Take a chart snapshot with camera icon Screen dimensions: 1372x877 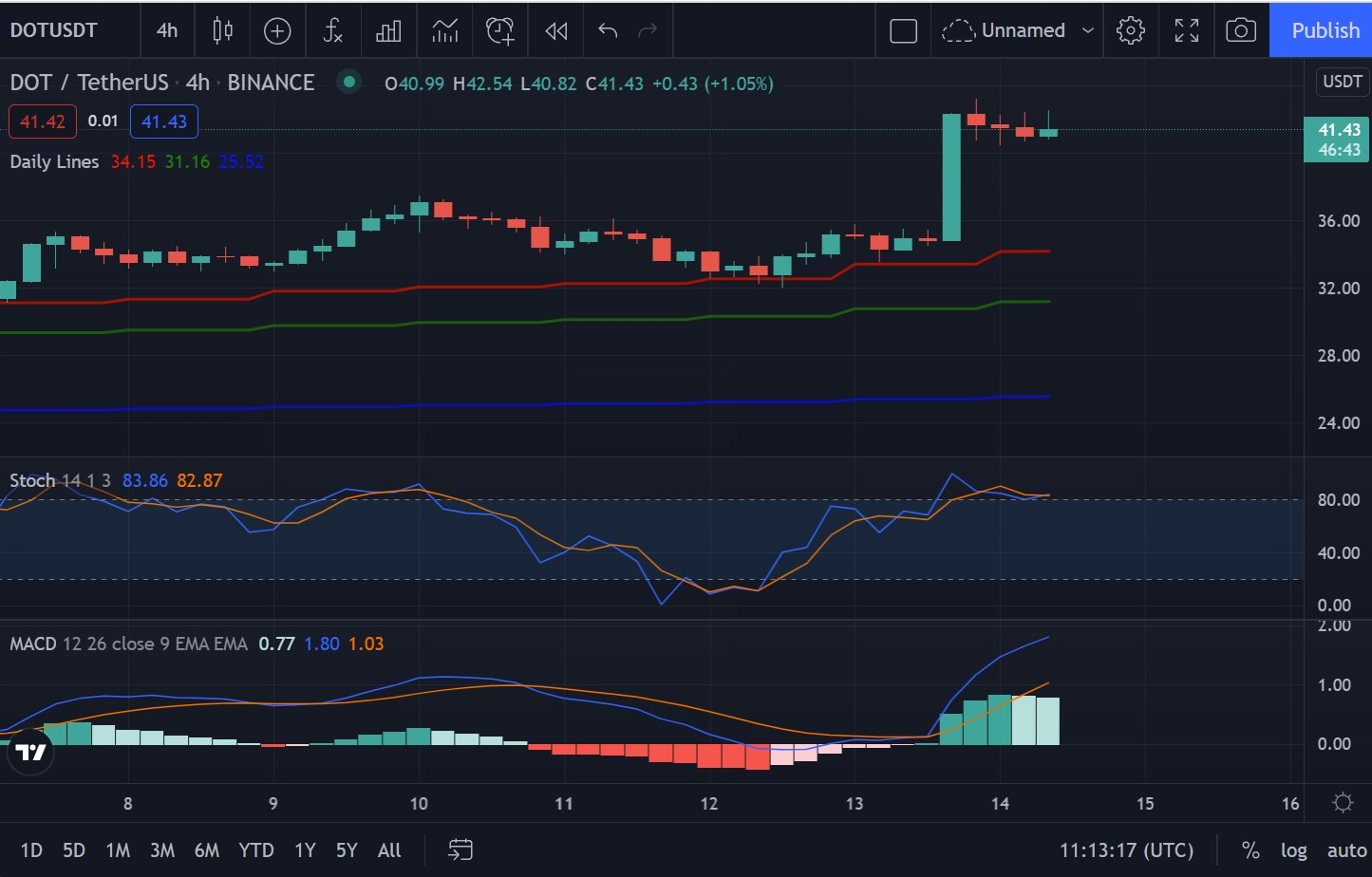tap(1241, 30)
